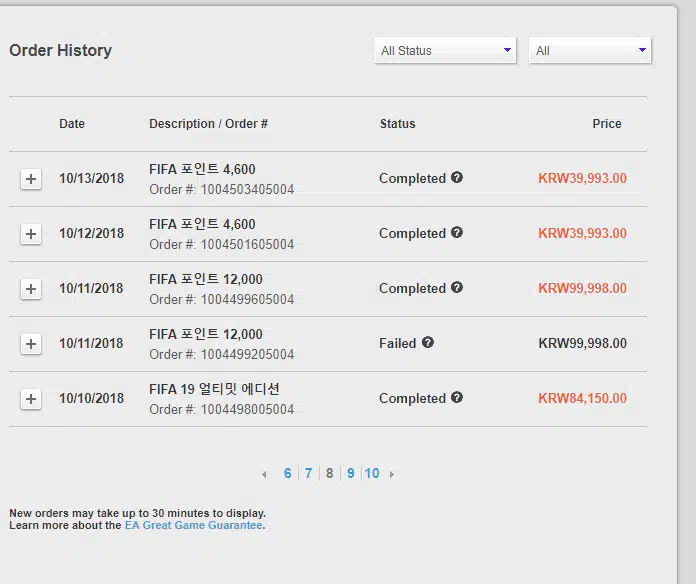696x584 pixels.
Task: Click order number 1004501605004
Action: [x=247, y=245]
